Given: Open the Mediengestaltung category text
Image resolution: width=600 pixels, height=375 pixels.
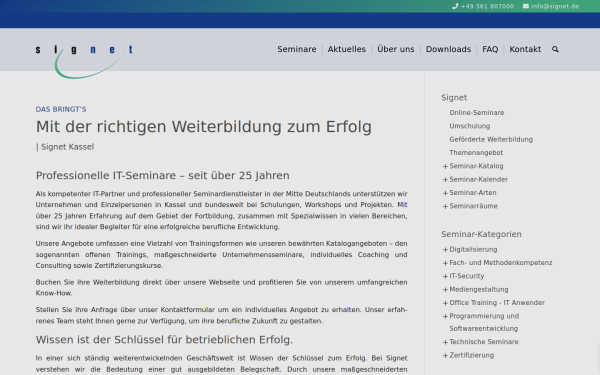Looking at the screenshot, I should click(479, 290).
